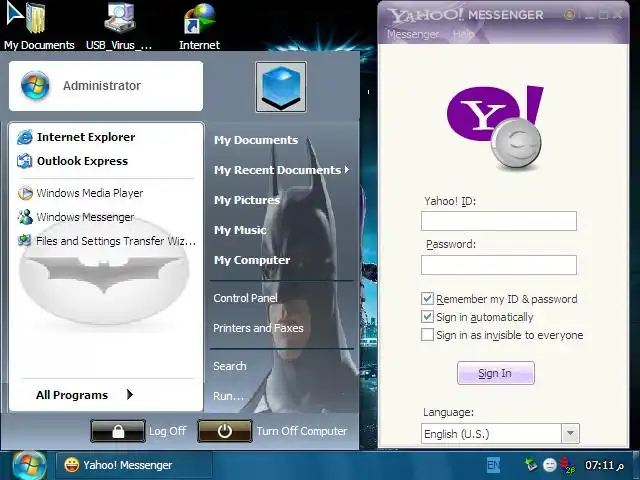Click the Password input field

pos(499,265)
